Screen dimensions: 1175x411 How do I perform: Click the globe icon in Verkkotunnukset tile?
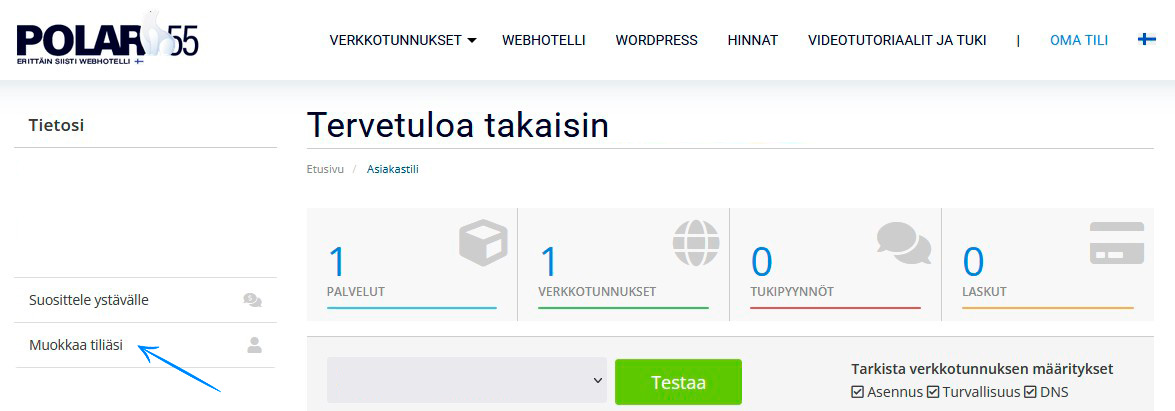[x=695, y=243]
